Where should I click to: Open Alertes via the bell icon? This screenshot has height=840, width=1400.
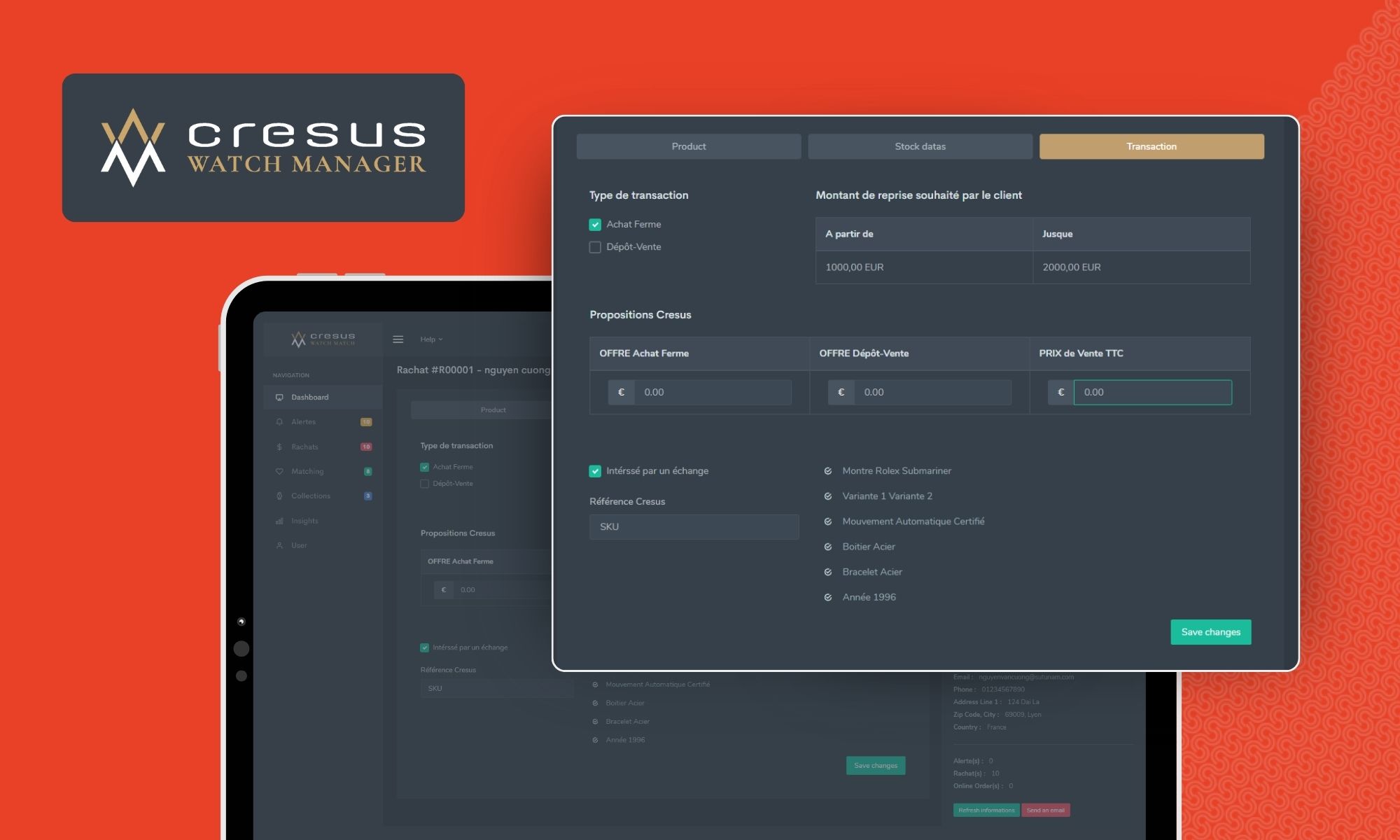(279, 421)
